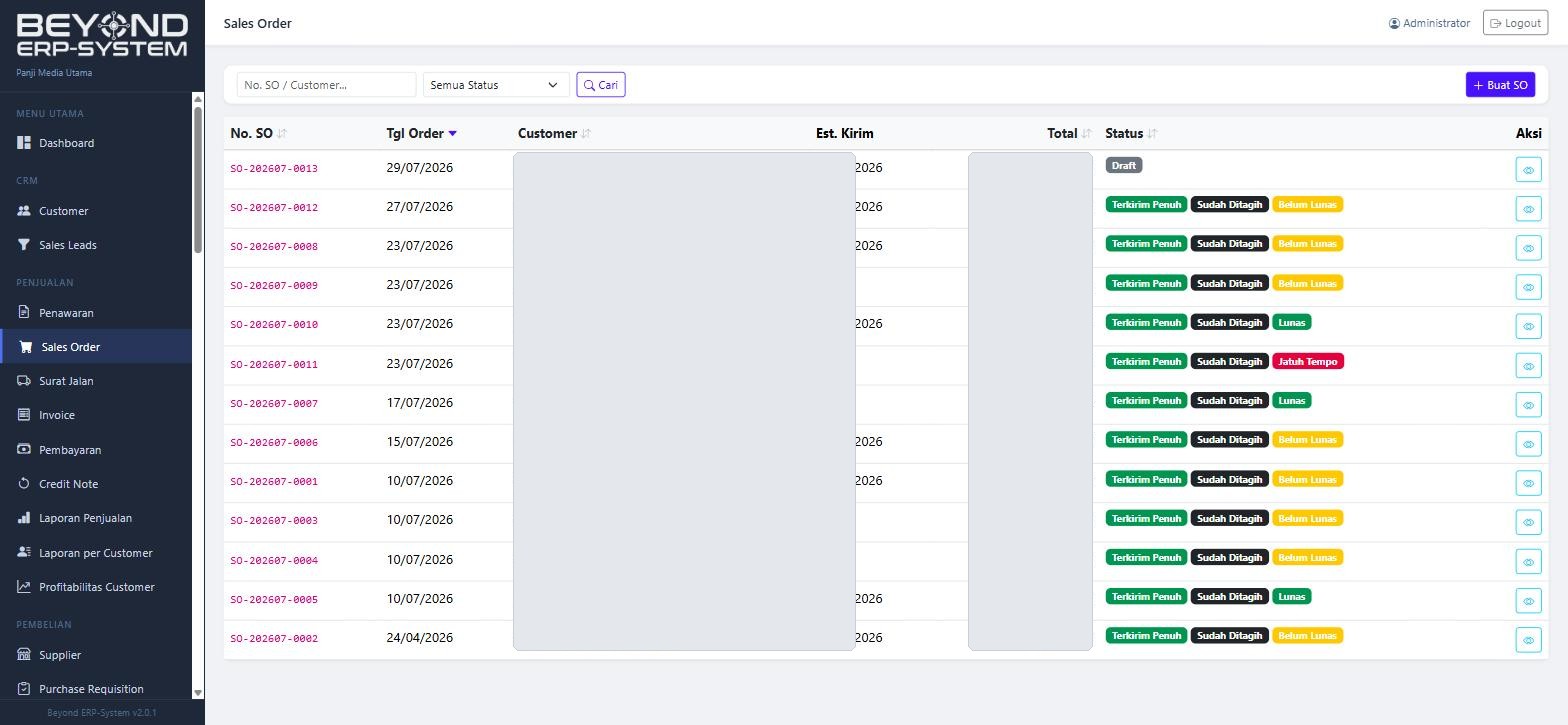The height and width of the screenshot is (725, 1568).
Task: View details of order SO-202607-0013
Action: coord(1528,170)
